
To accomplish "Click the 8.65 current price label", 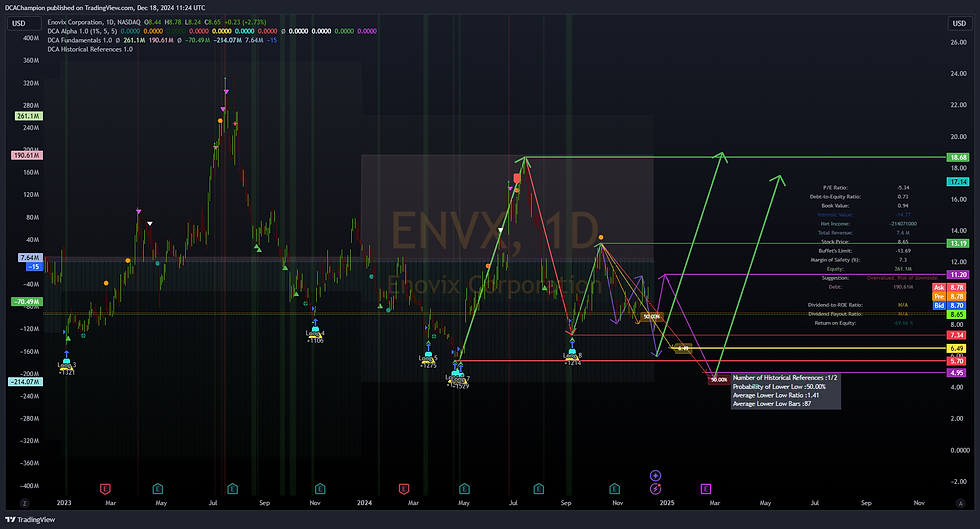I will pyautogui.click(x=956, y=315).
